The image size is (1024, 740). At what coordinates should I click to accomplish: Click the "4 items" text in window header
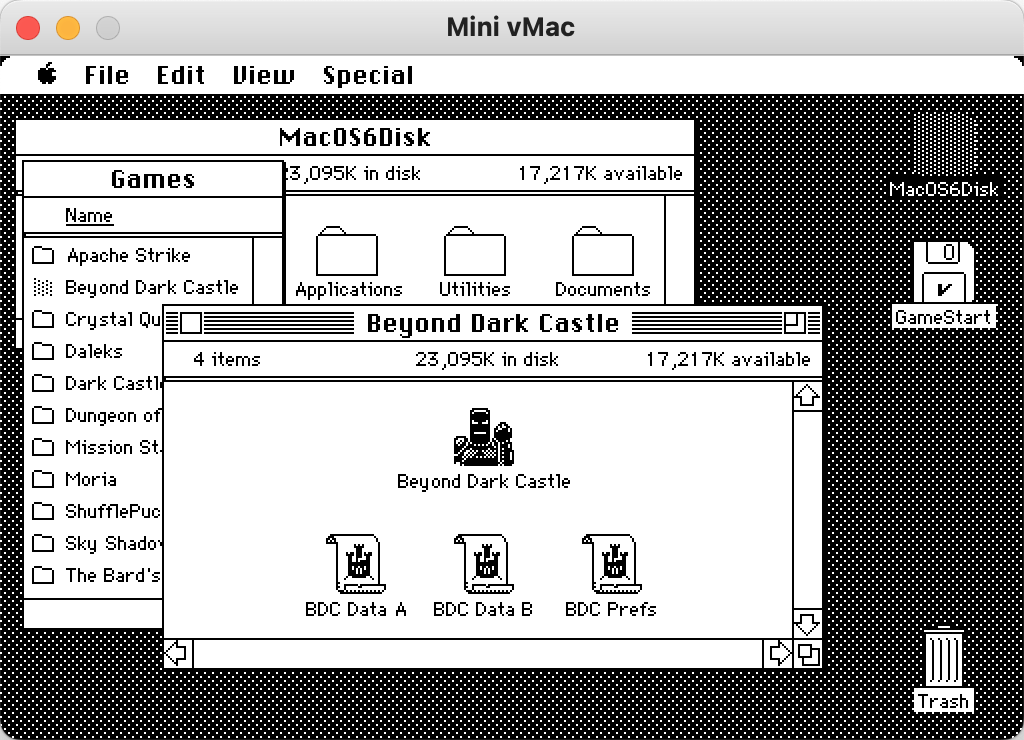coord(227,359)
